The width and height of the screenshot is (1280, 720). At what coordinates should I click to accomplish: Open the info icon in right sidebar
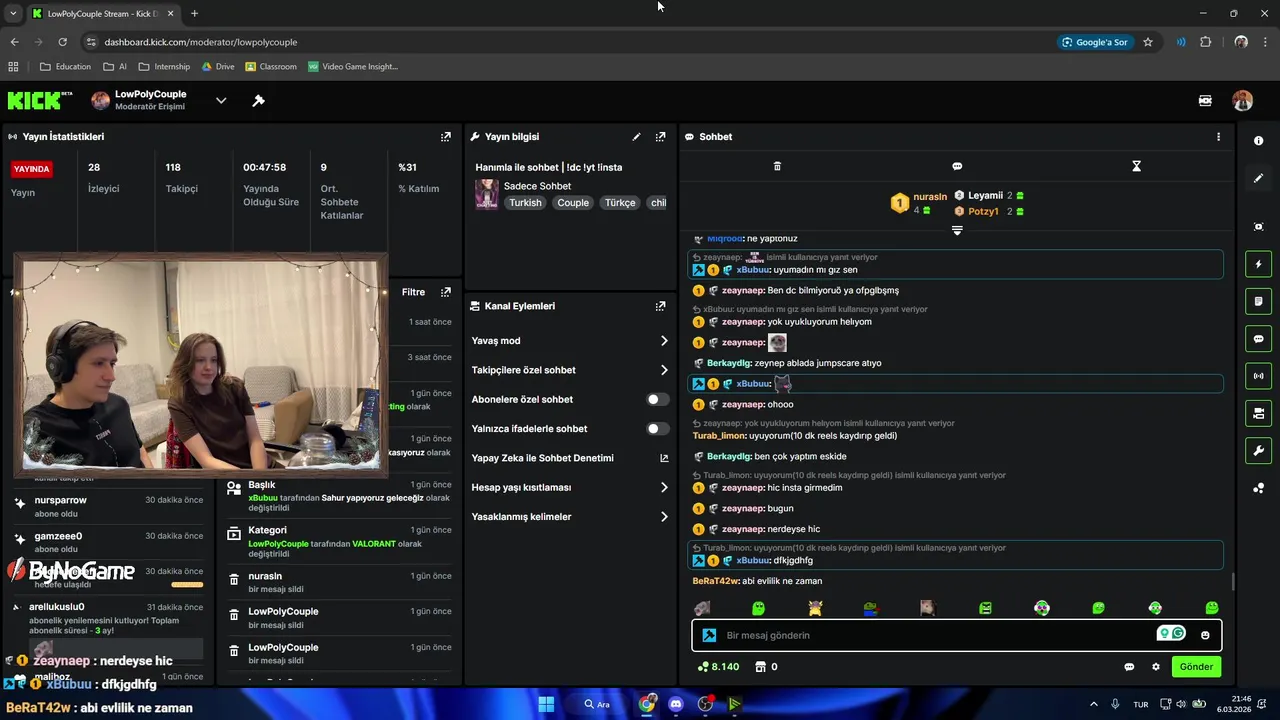tap(1258, 141)
